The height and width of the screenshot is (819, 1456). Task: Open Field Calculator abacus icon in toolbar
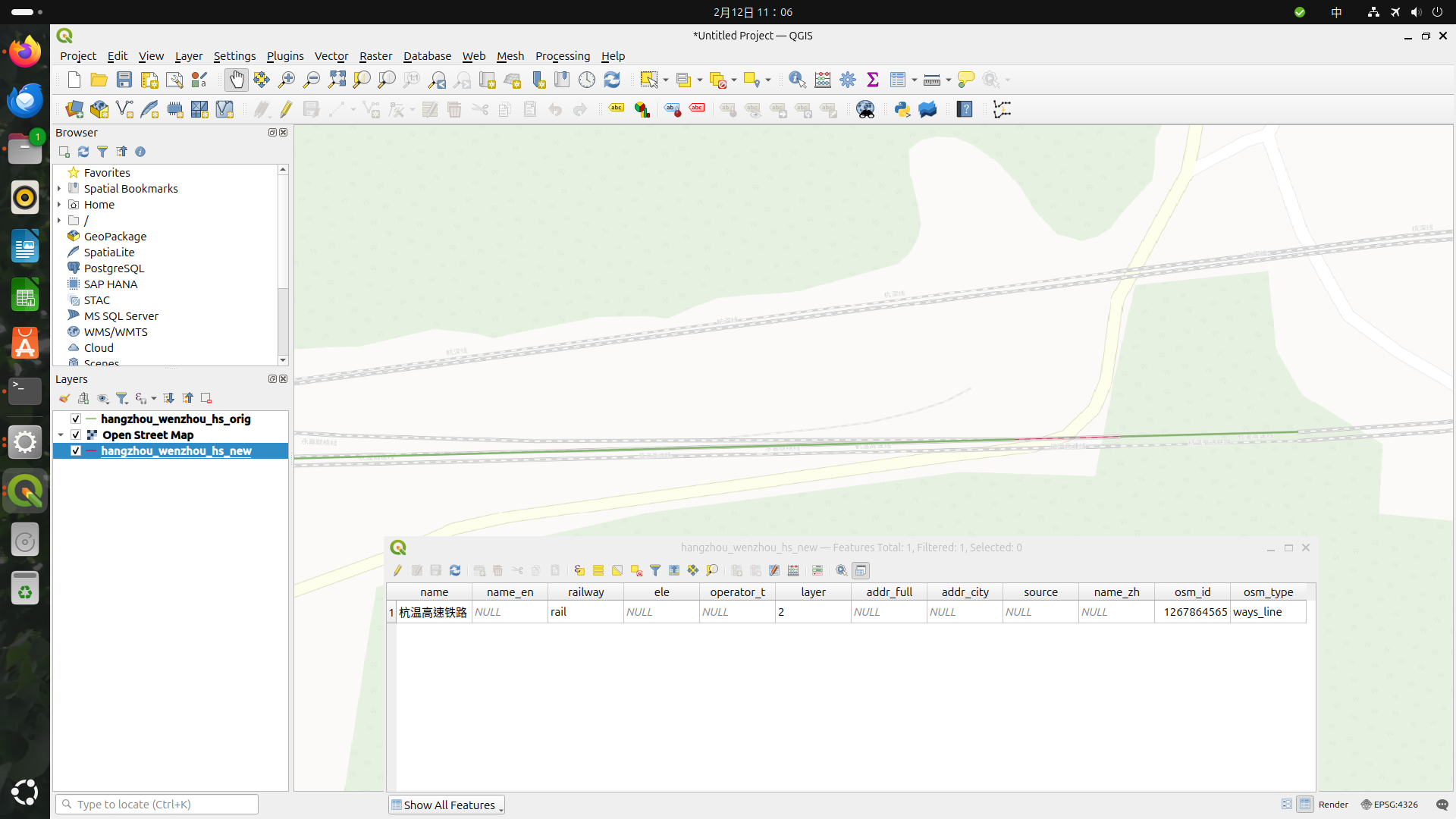pos(822,80)
